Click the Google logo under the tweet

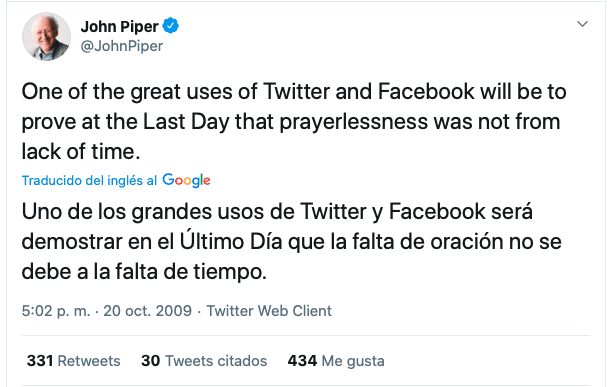pos(186,180)
